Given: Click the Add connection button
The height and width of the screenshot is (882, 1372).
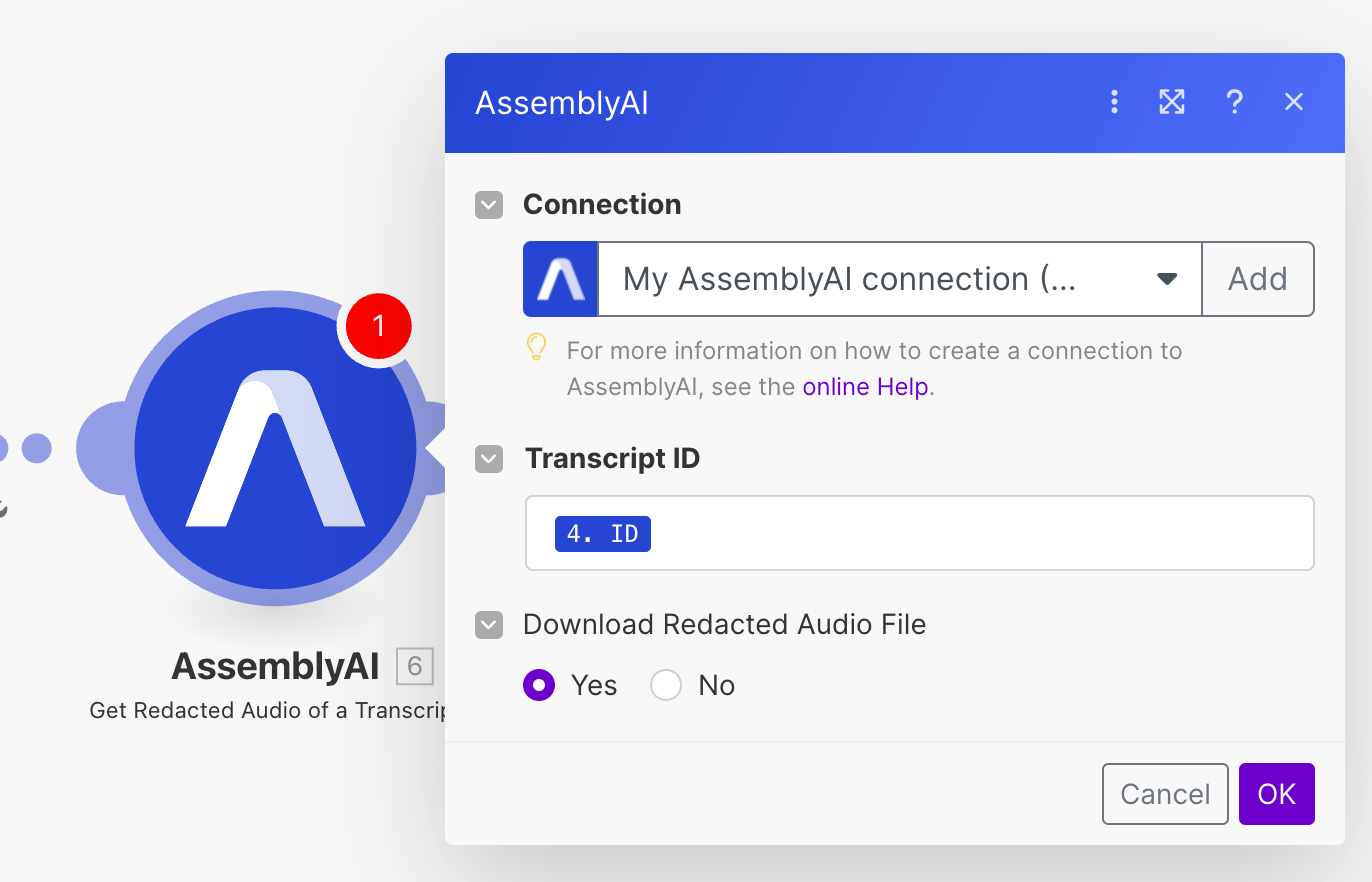Looking at the screenshot, I should (1258, 279).
